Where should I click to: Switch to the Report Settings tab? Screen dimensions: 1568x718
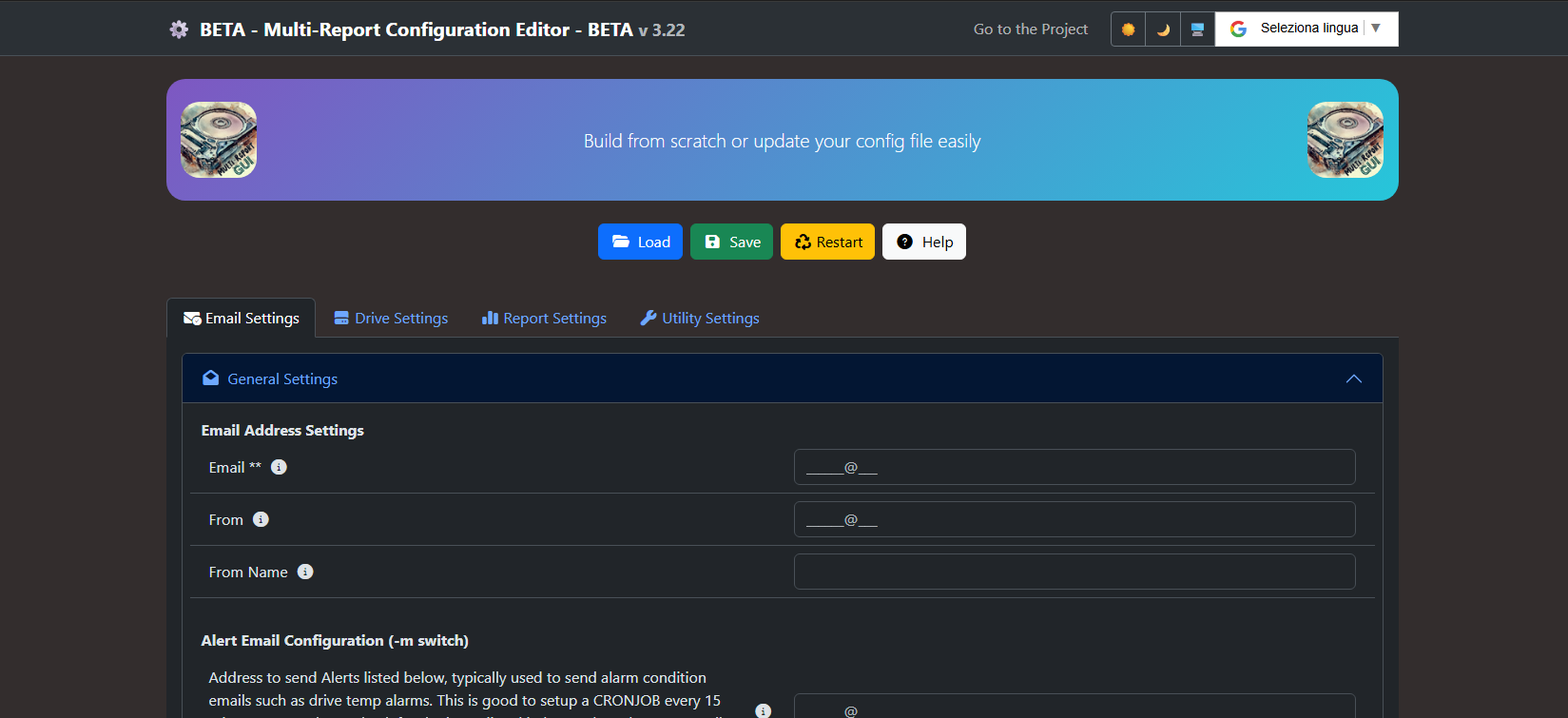coord(544,318)
